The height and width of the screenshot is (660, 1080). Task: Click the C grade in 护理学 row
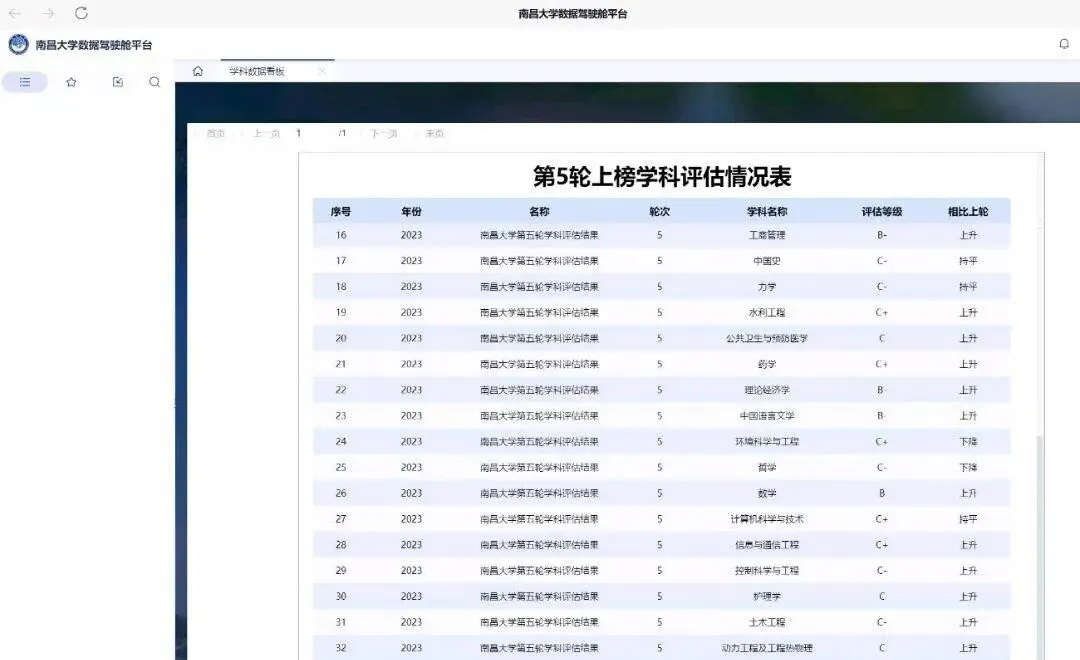(882, 597)
